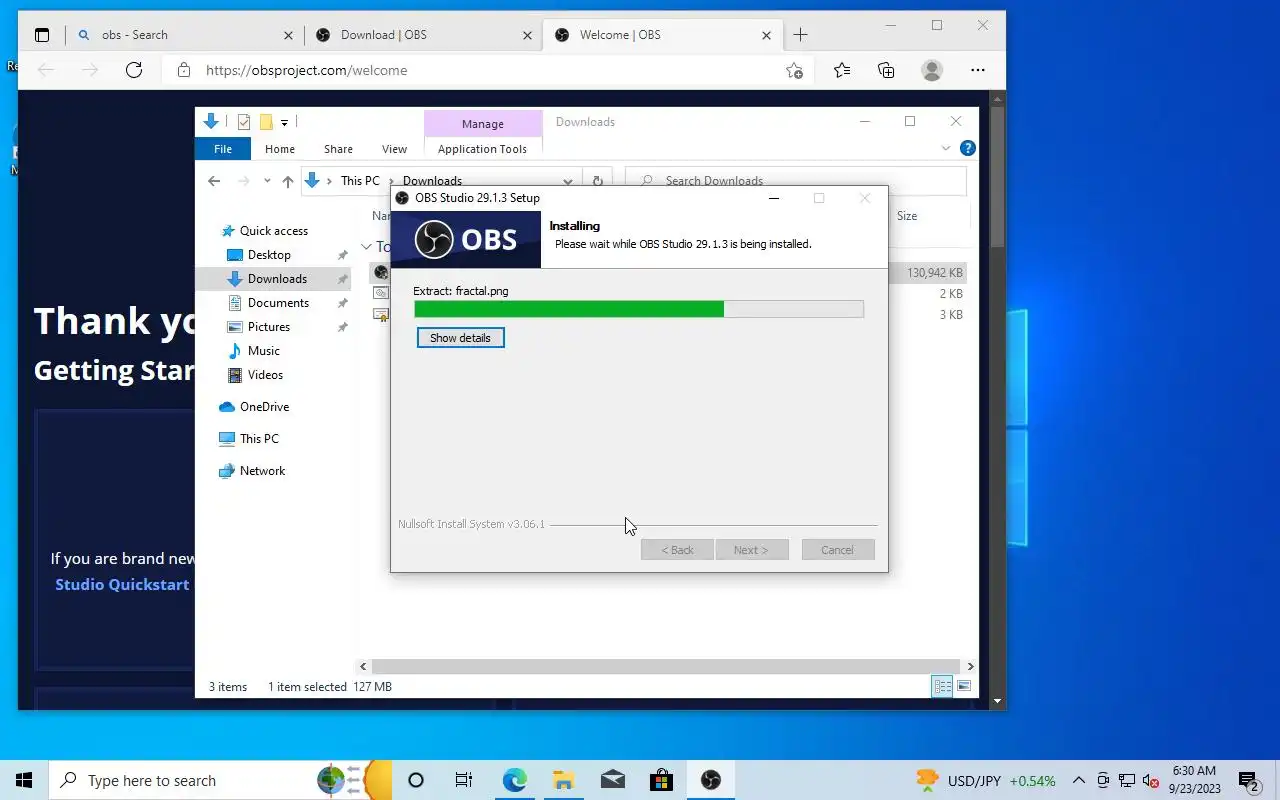1280x800 pixels.
Task: Select Desktop in the navigation pane
Action: [x=269, y=255]
